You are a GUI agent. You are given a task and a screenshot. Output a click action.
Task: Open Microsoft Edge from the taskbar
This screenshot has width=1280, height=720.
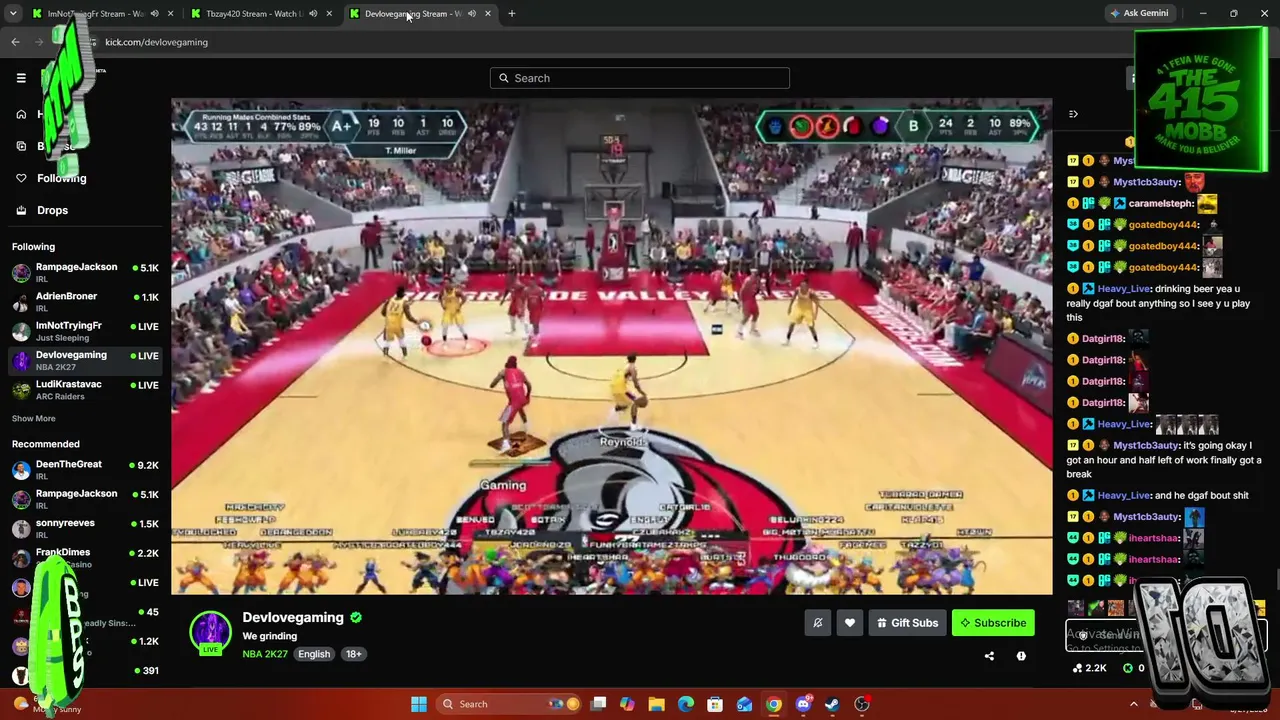(686, 704)
